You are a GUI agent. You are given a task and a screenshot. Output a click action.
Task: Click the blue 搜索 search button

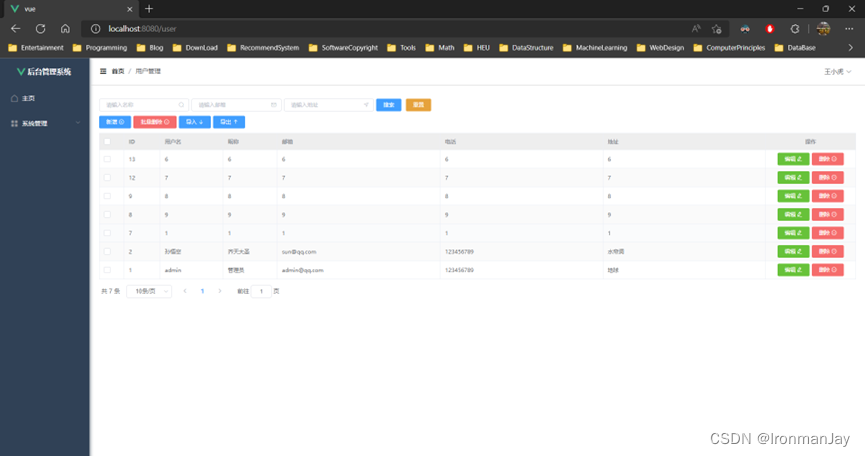(388, 105)
